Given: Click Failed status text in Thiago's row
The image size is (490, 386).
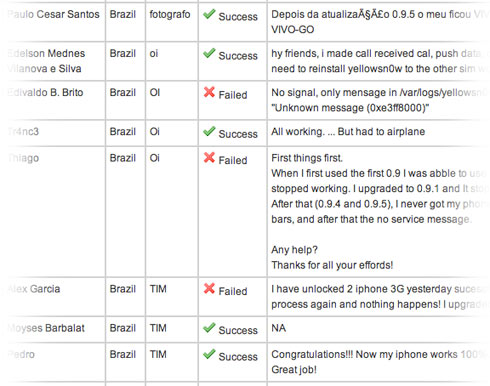Looking at the screenshot, I should pyautogui.click(x=233, y=160).
